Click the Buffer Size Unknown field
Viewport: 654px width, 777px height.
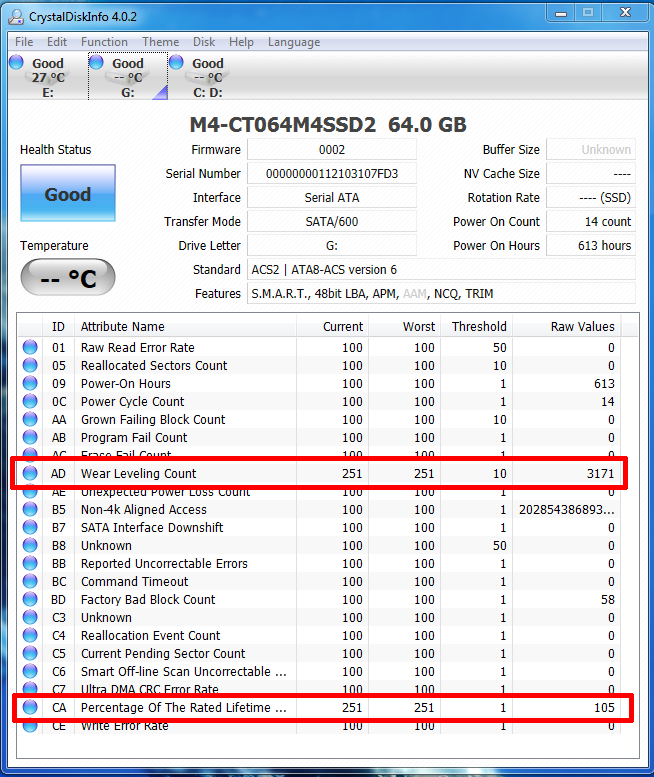click(591, 150)
